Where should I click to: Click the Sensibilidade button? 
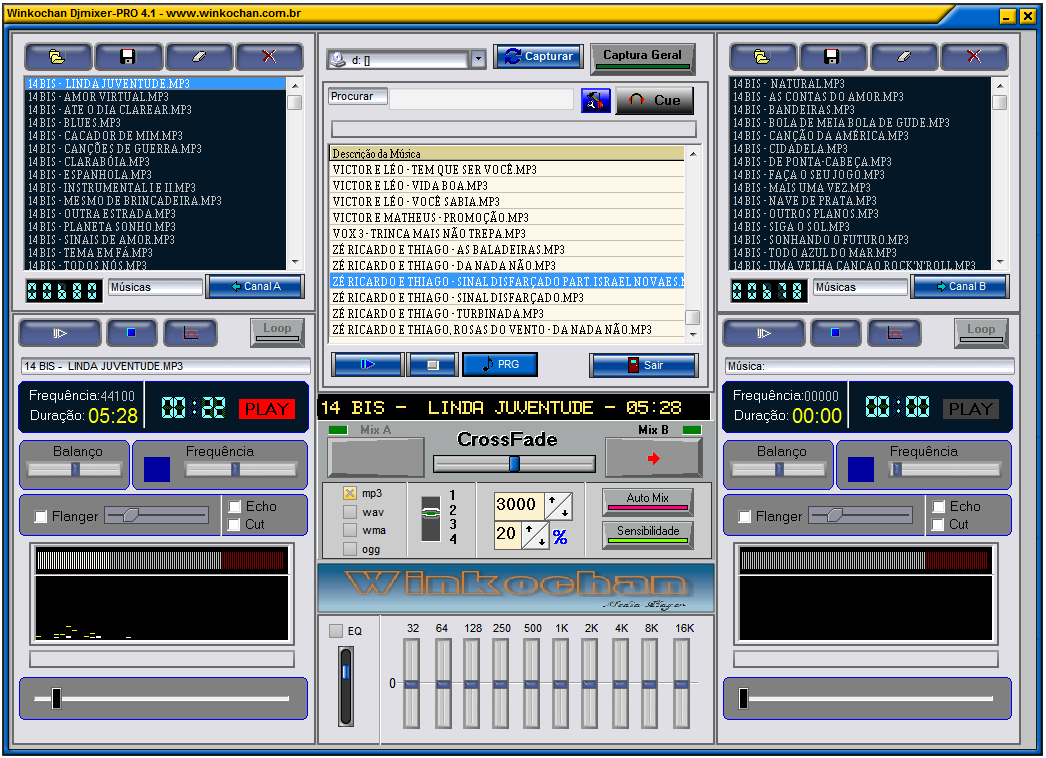point(647,534)
